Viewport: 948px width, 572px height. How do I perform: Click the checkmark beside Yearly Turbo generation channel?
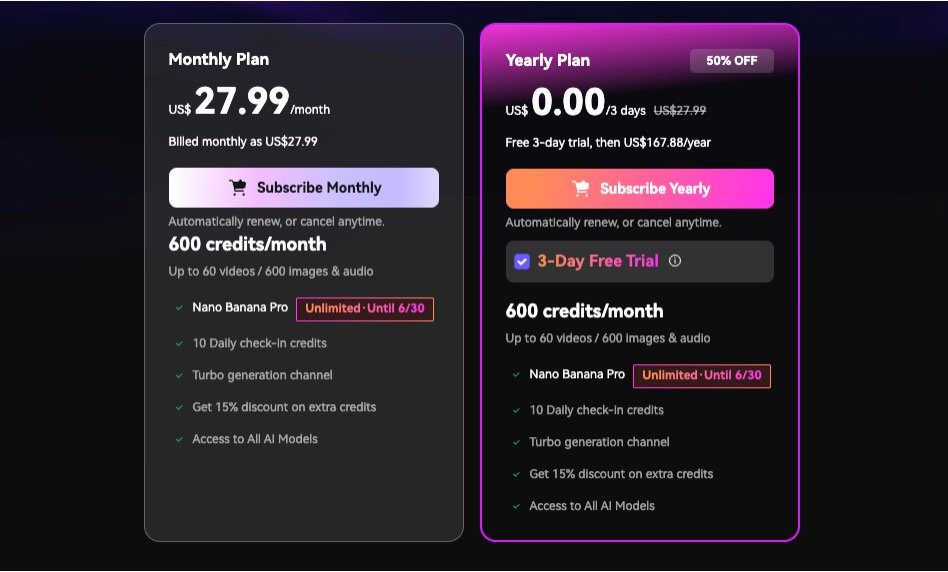click(x=516, y=442)
